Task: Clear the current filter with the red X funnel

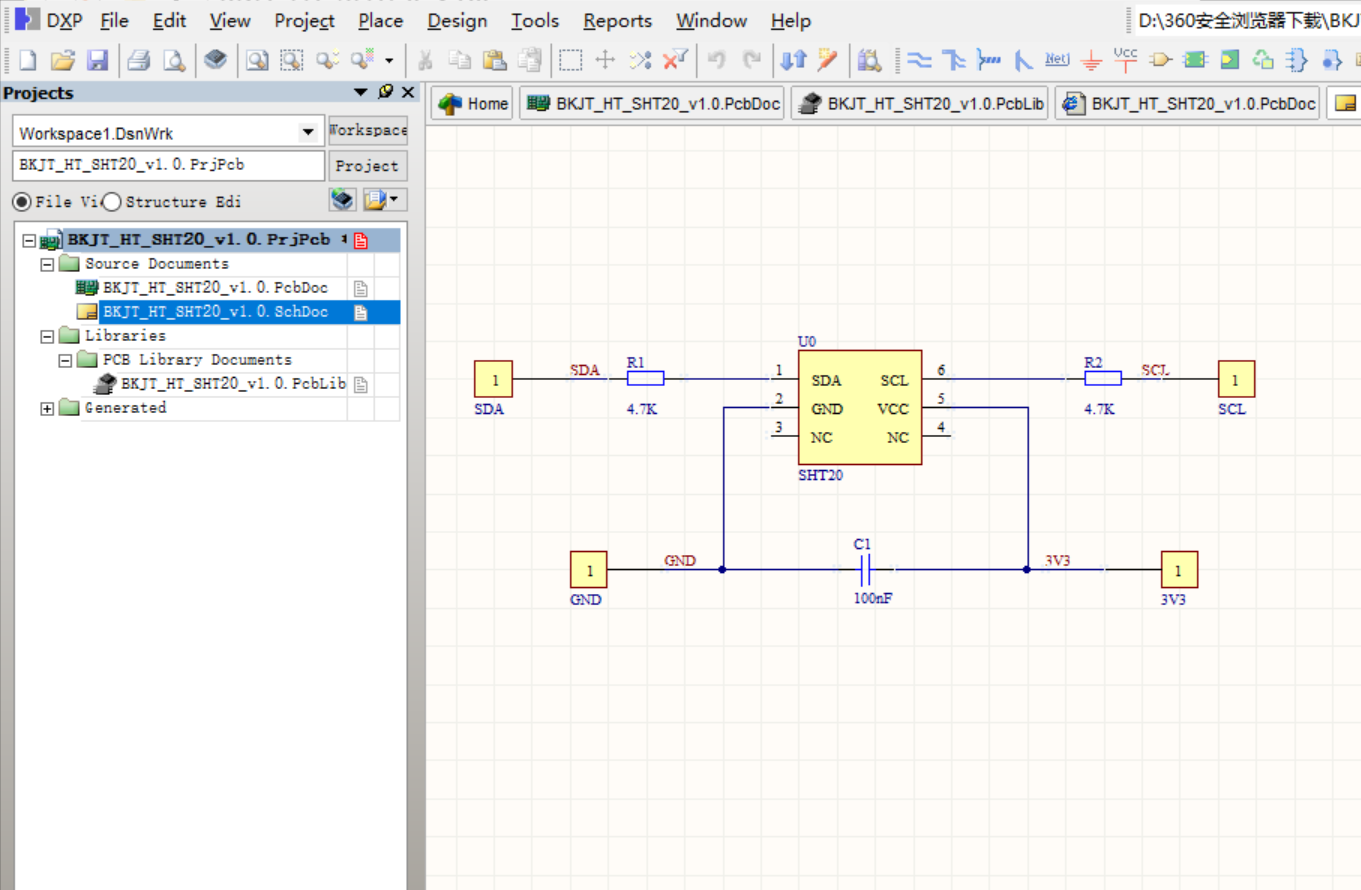Action: coord(675,60)
